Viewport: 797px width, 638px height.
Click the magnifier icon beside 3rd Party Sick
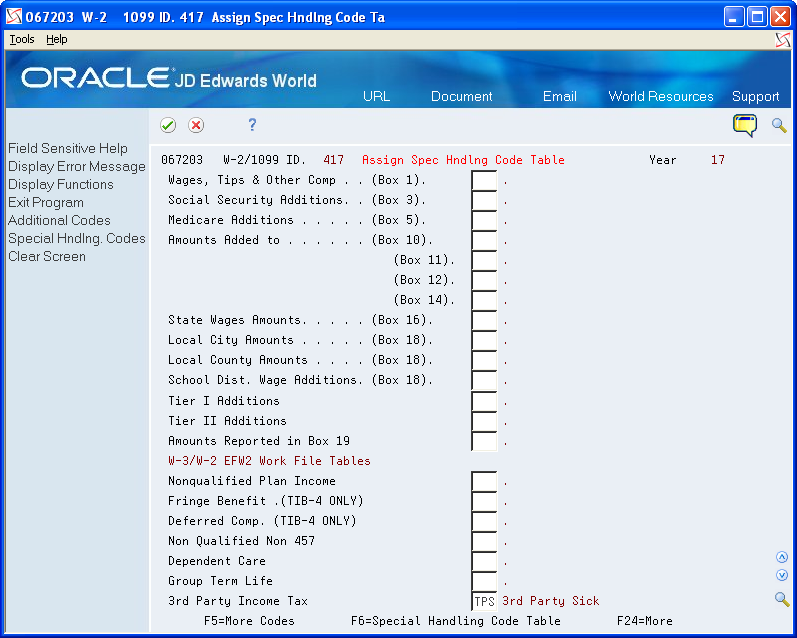point(782,599)
